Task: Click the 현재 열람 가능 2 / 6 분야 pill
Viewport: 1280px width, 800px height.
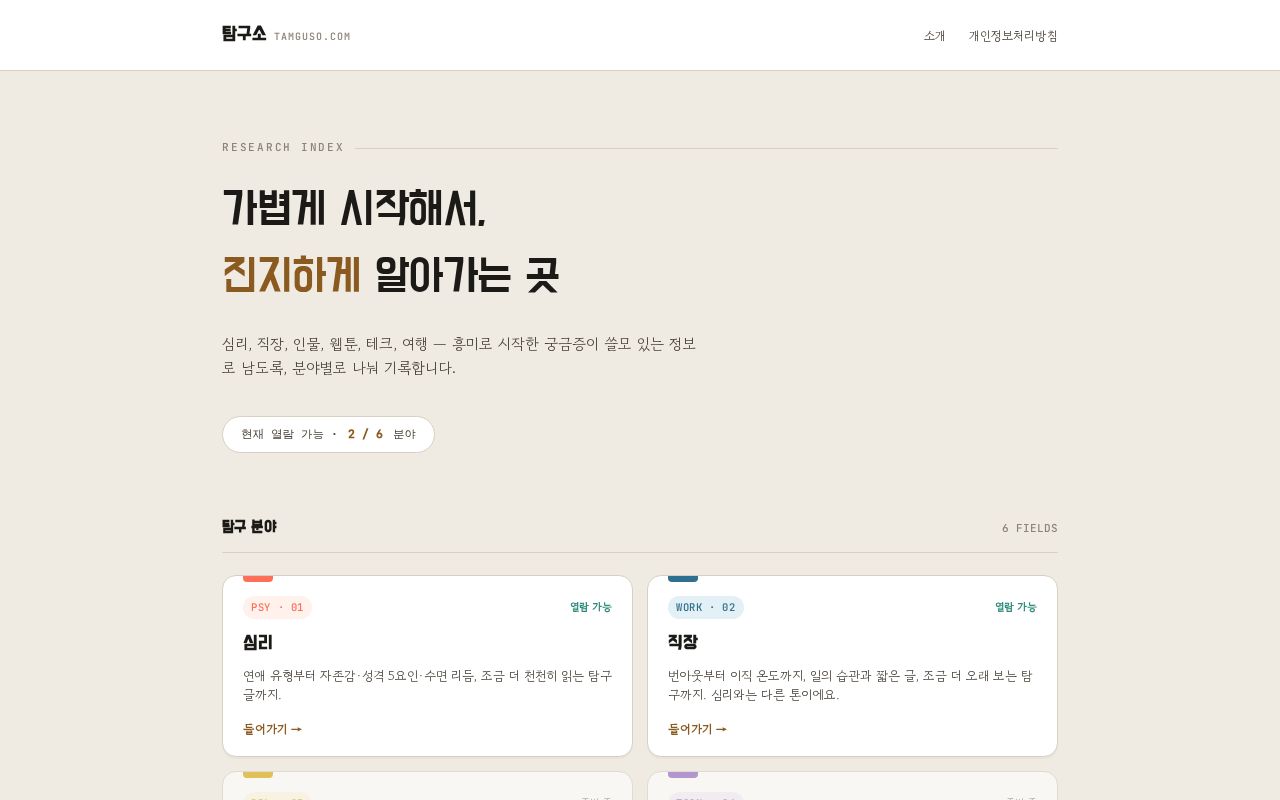Action: coord(328,434)
